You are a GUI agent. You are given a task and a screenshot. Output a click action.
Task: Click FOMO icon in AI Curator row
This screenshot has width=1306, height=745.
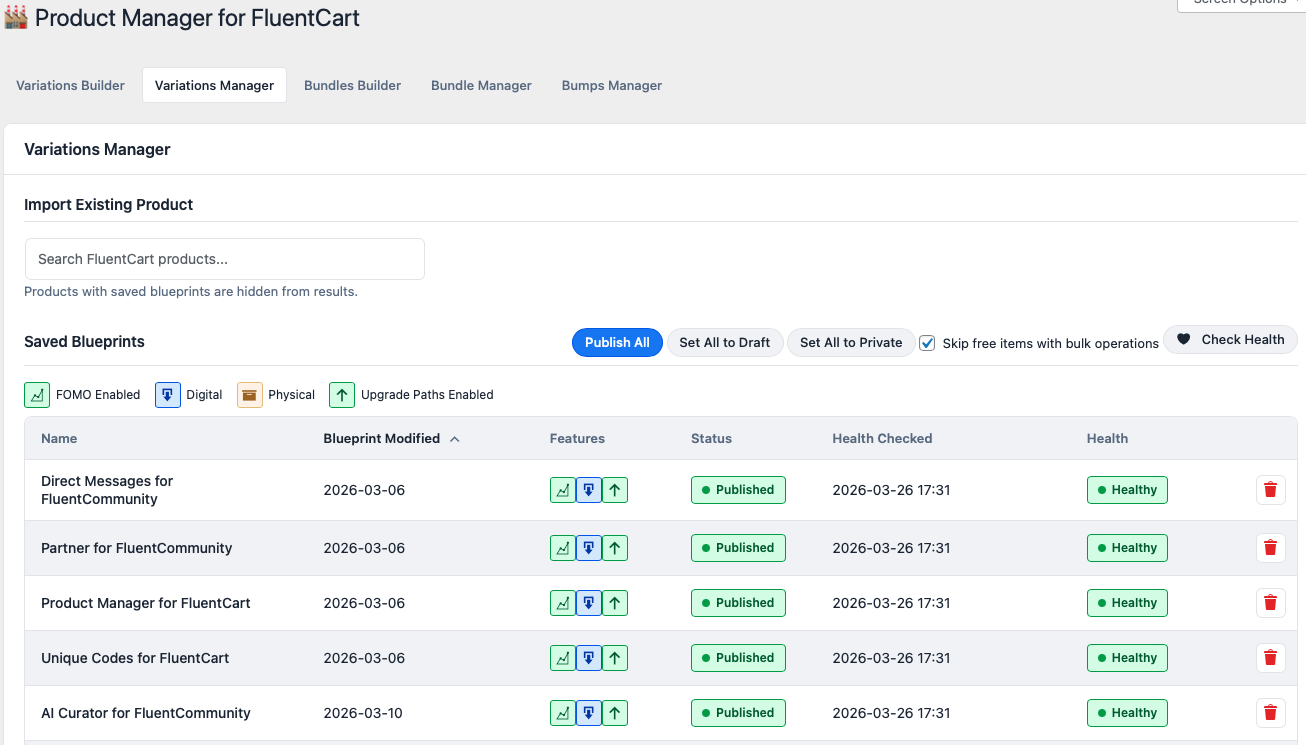[563, 713]
